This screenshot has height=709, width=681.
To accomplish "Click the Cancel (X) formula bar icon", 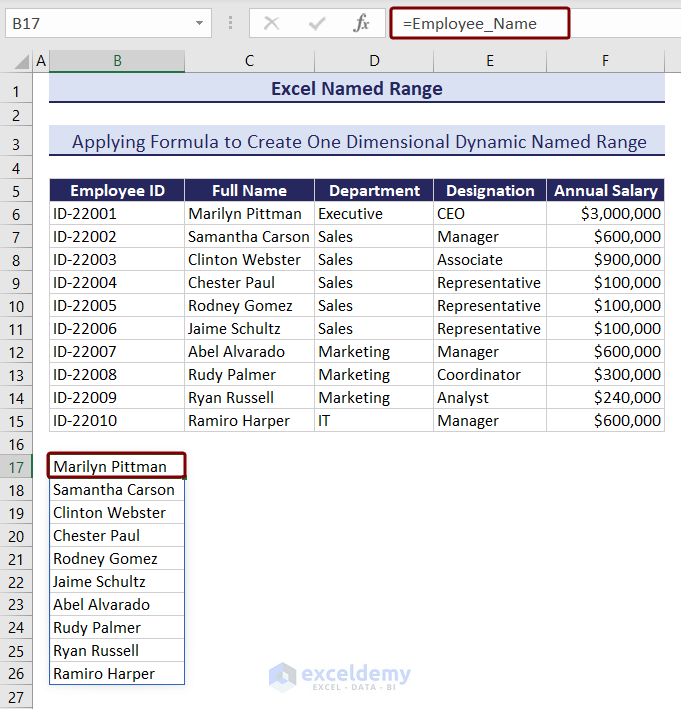I will click(271, 23).
